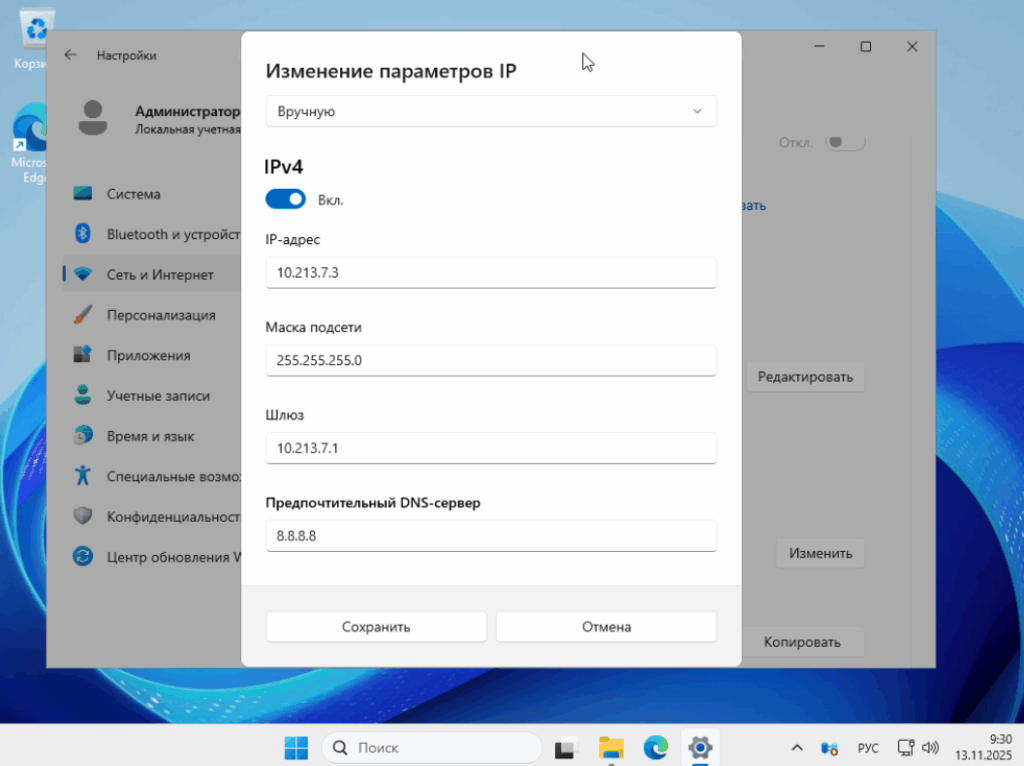Click the РУС language indicator
Screen dimensions: 1024x766
click(x=868, y=748)
